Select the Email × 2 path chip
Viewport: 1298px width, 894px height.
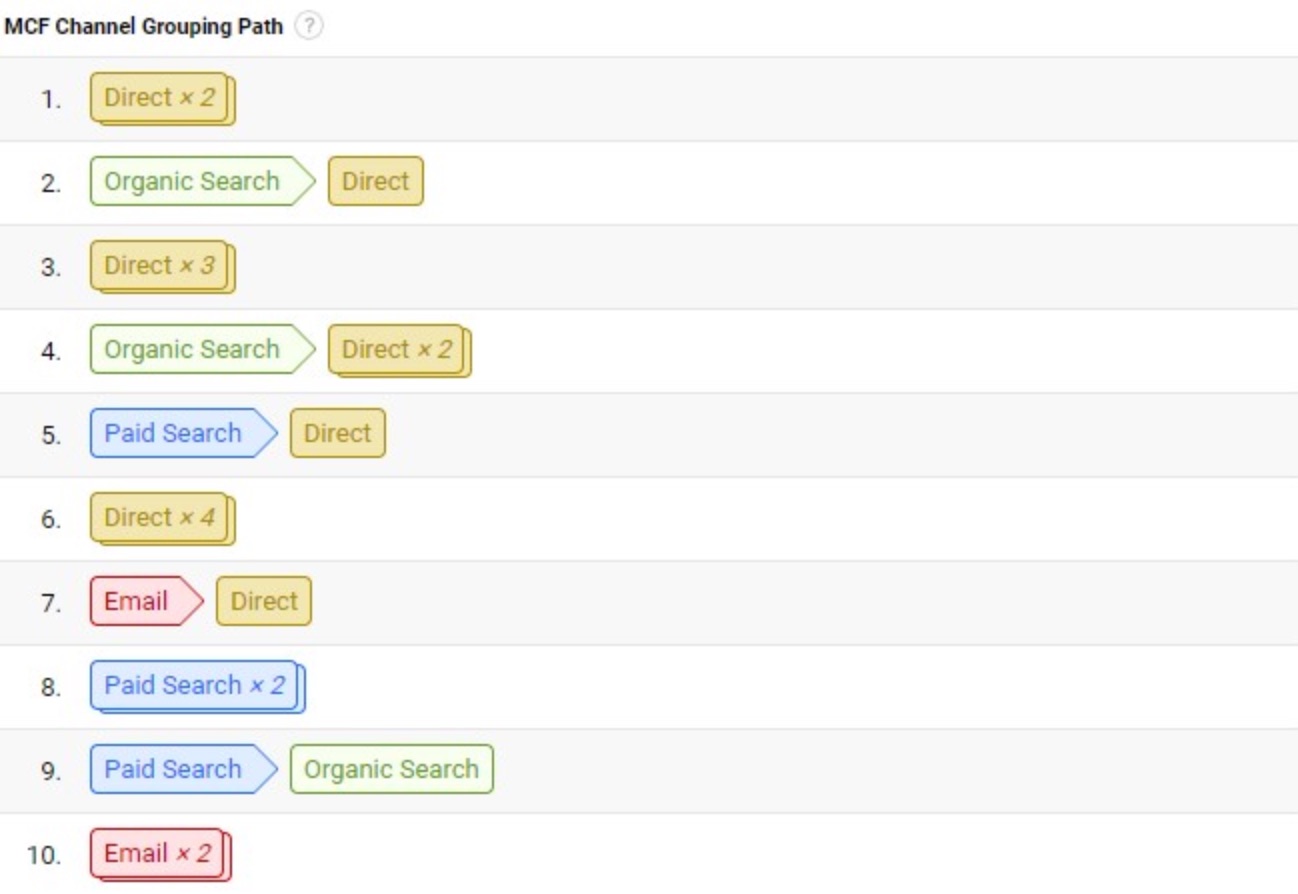pos(160,854)
